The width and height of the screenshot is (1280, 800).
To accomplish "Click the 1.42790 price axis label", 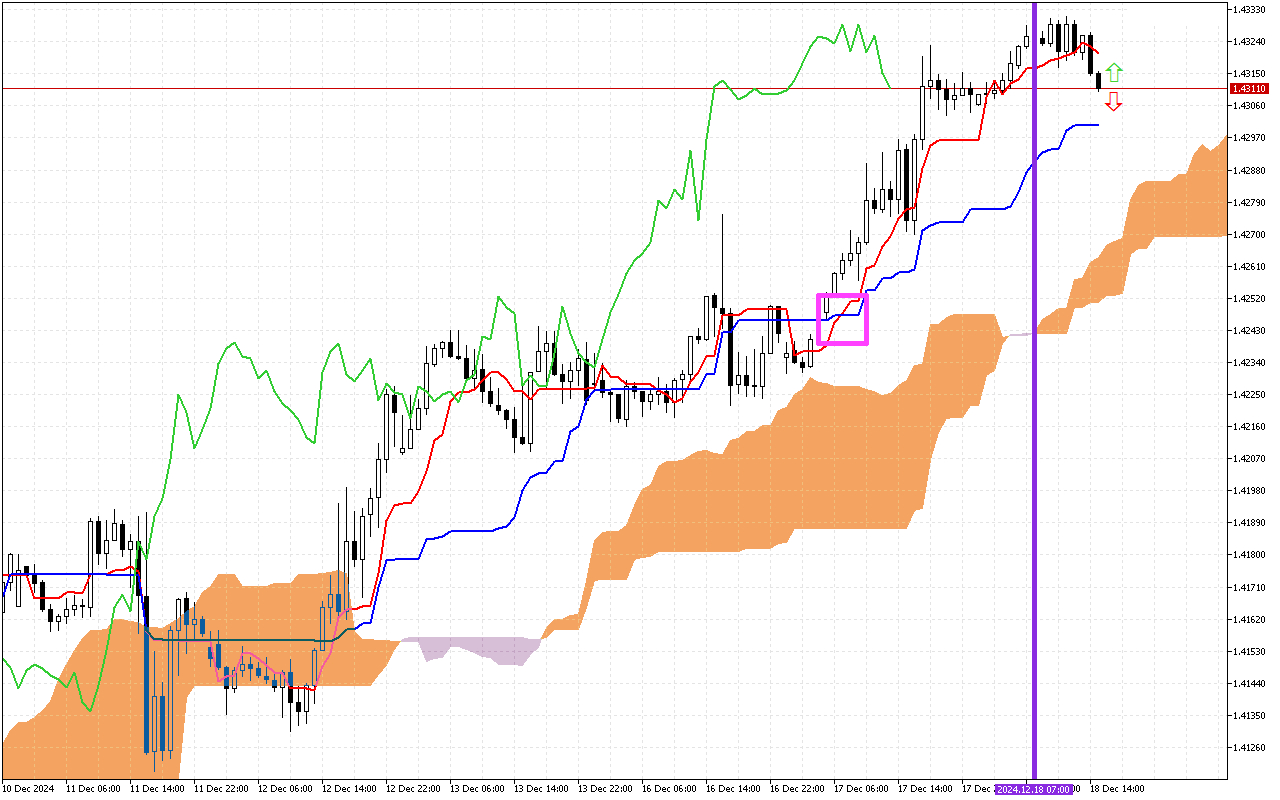I will pos(1247,202).
